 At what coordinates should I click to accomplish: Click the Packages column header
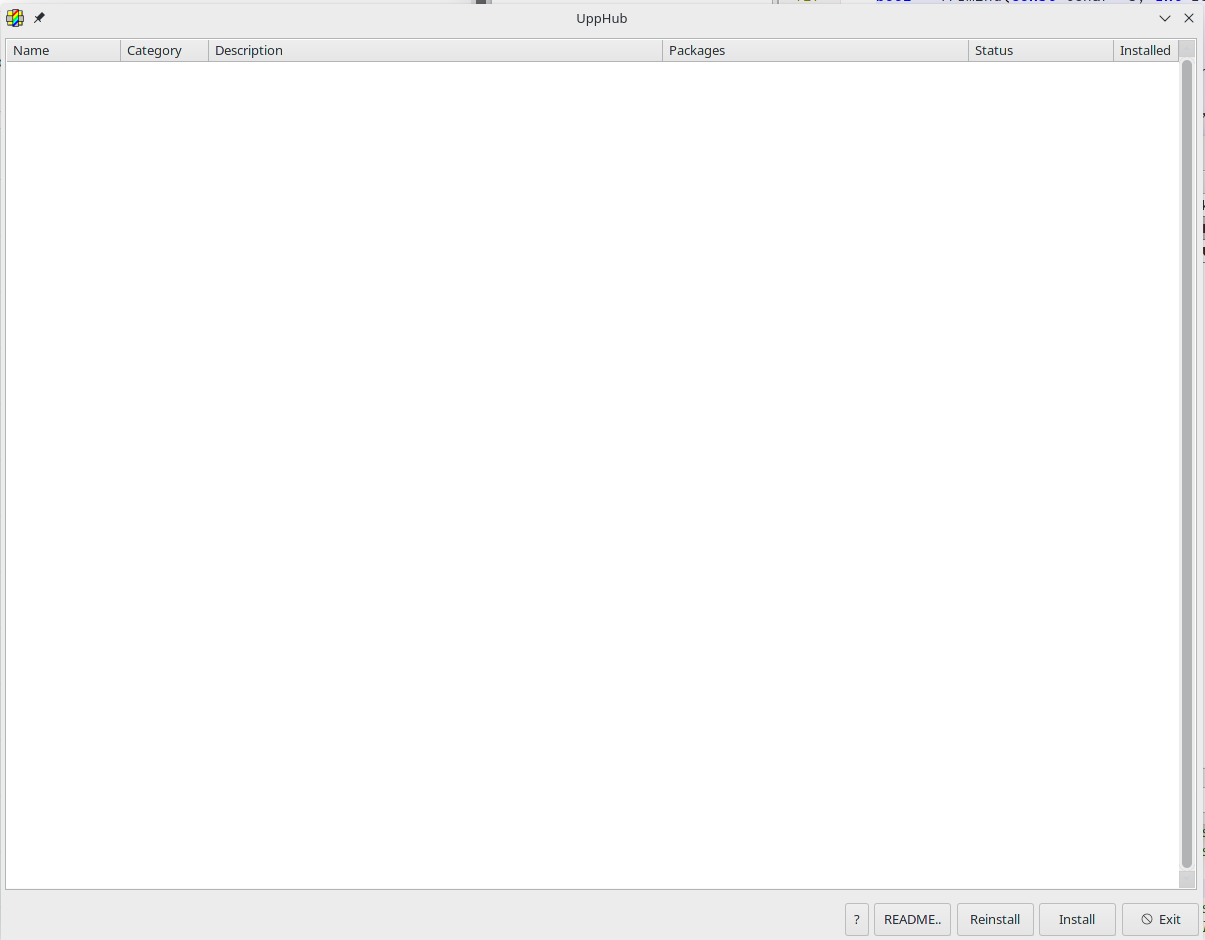[815, 50]
